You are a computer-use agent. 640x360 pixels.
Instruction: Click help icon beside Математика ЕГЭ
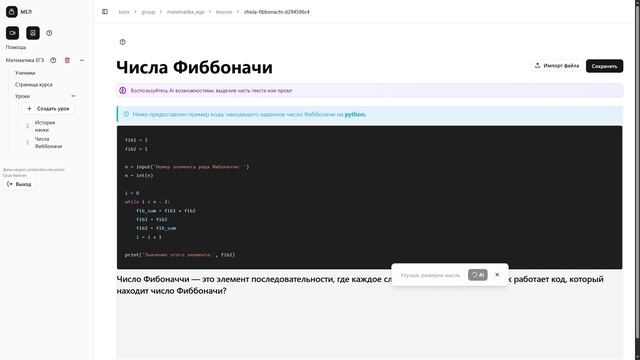click(53, 60)
